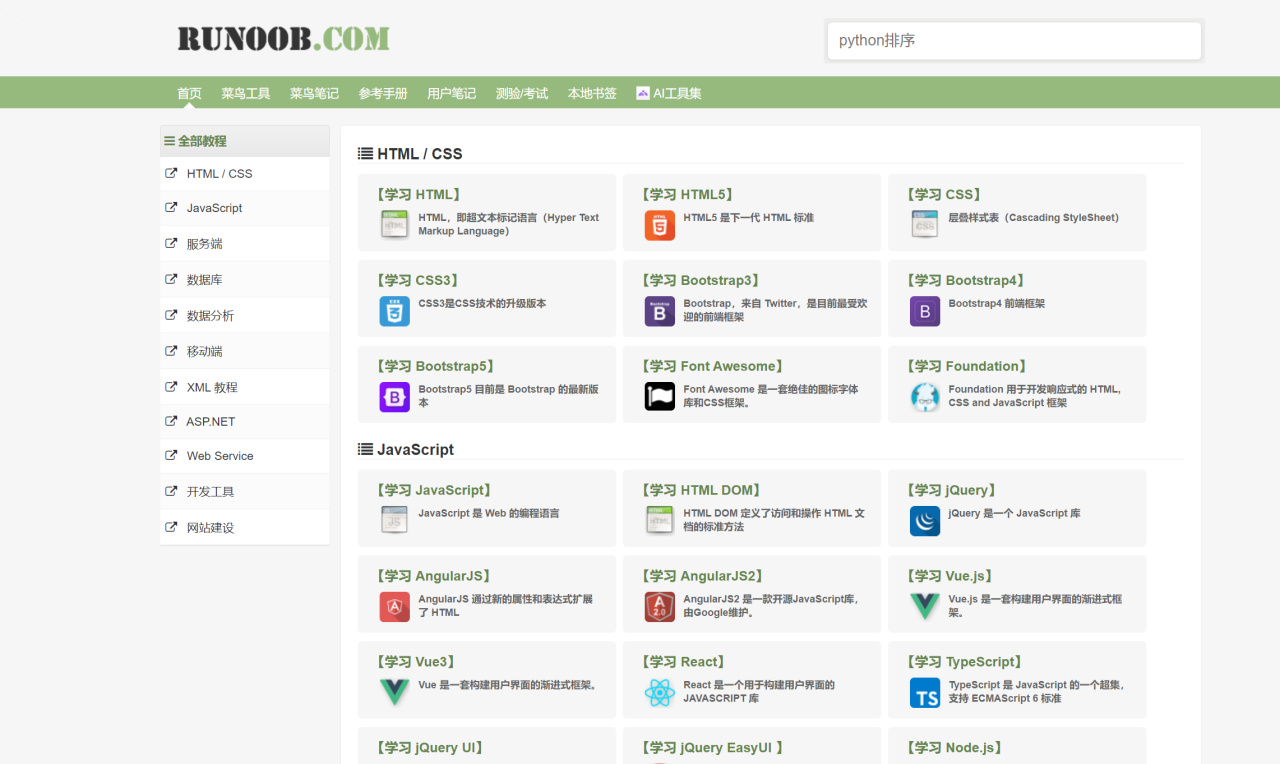
Task: Open the 【学习 HTML】 tutorial link
Action: point(418,195)
